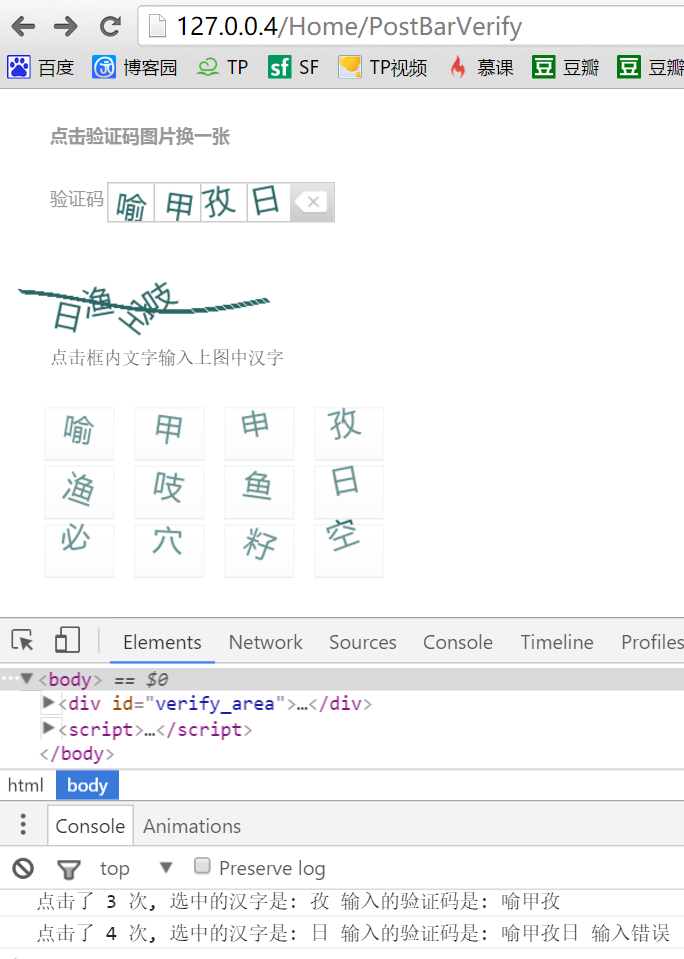Click the 点击框内文字输入上图中汉字 hint text
Screen dimensions: 684x959
click(x=167, y=358)
